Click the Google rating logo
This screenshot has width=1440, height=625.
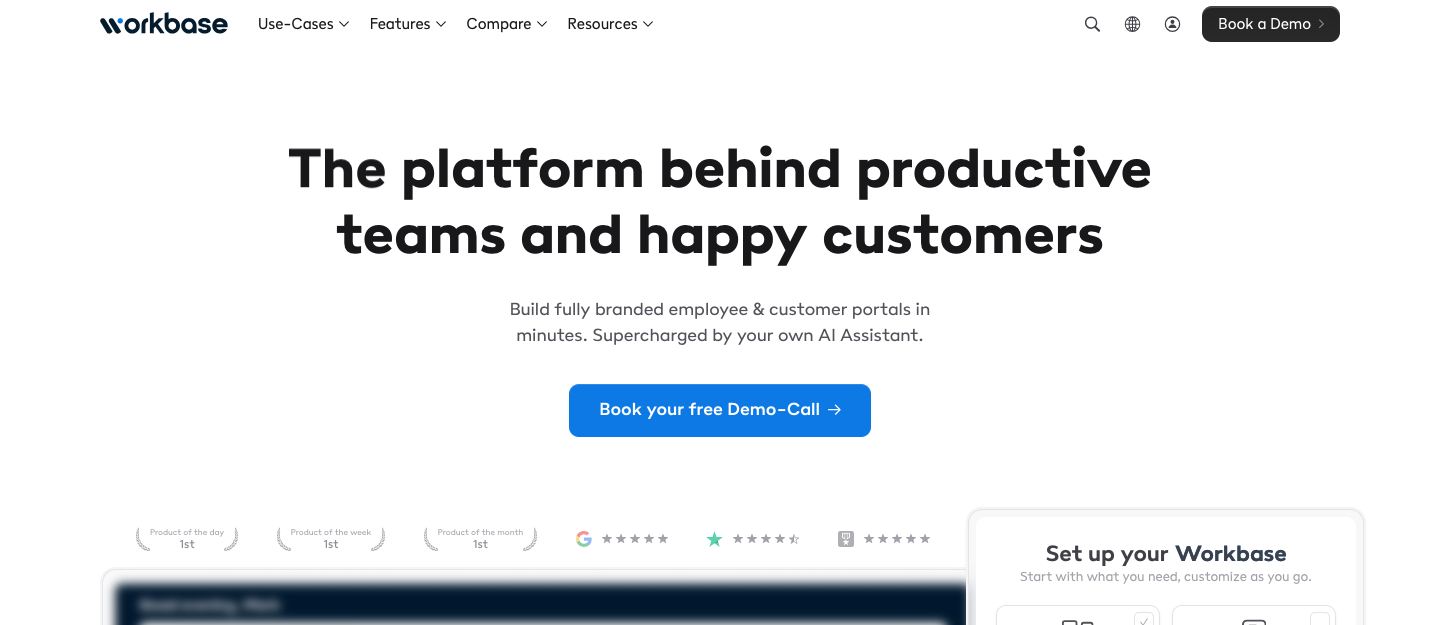(584, 539)
